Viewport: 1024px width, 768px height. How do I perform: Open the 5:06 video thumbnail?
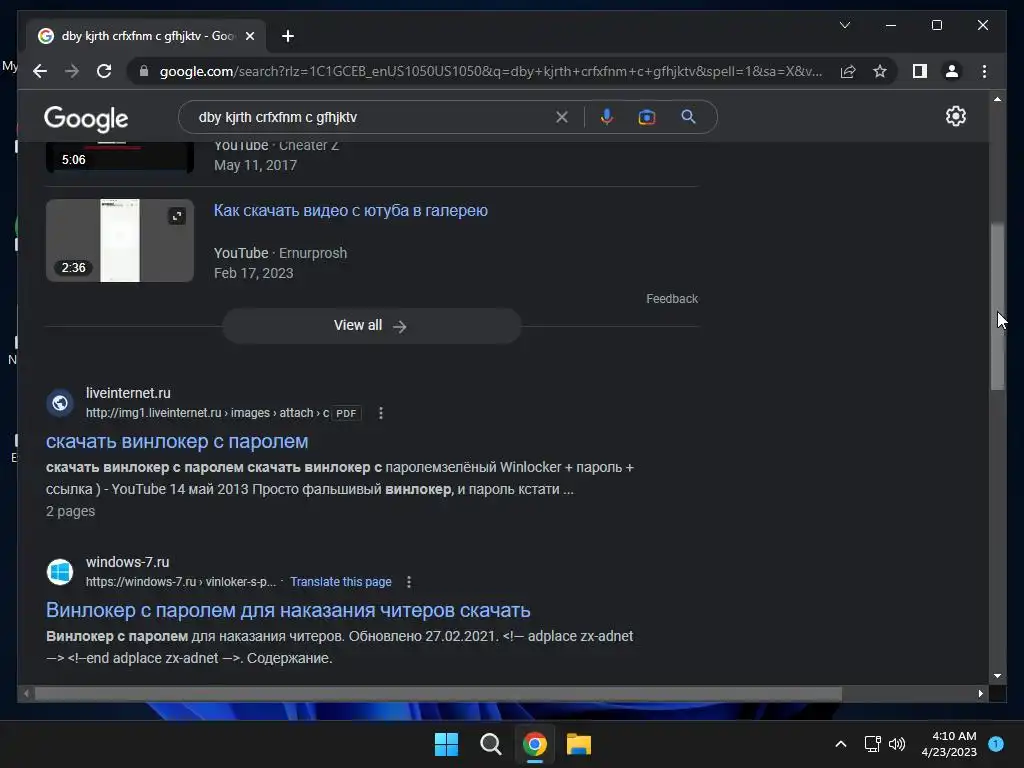[120, 157]
